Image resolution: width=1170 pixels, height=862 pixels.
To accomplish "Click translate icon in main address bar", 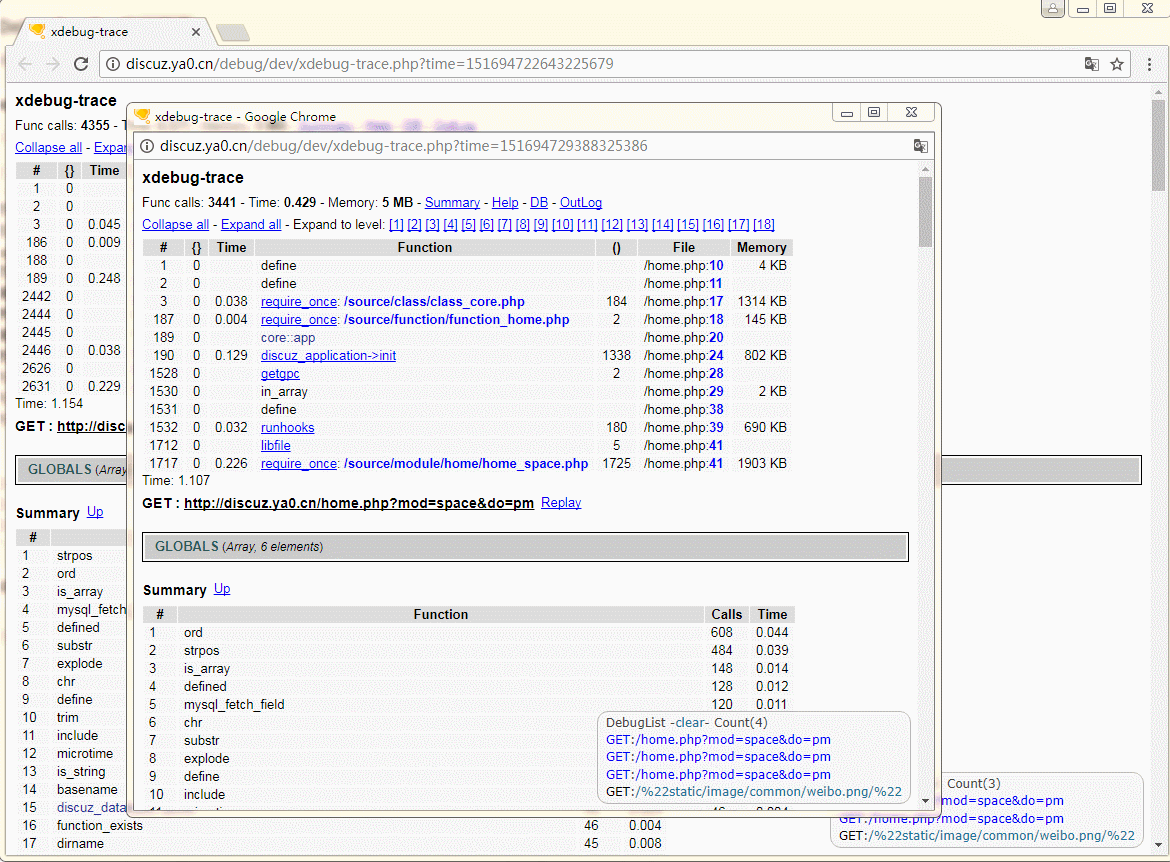I will point(1092,64).
